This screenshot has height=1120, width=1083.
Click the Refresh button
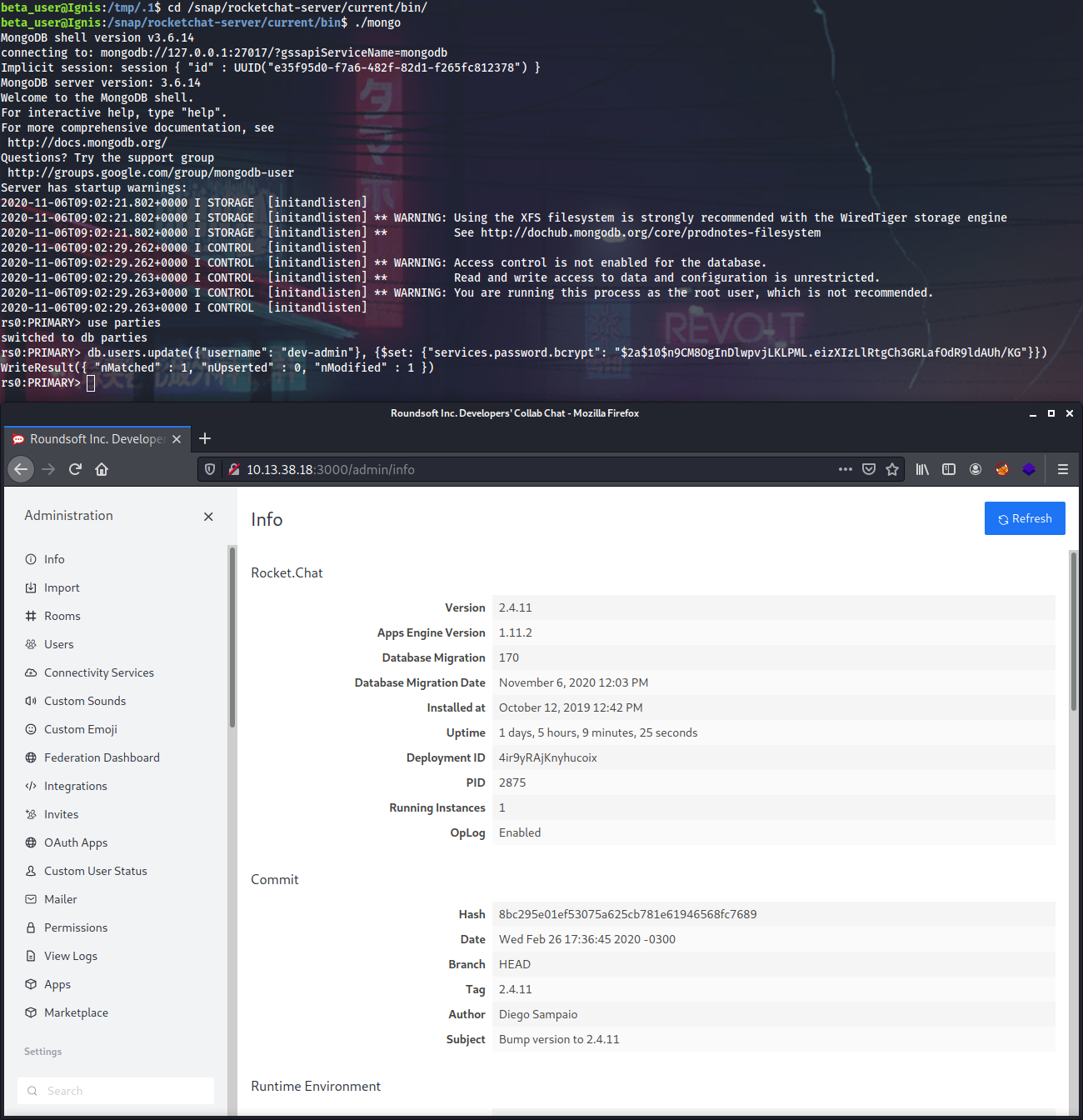1025,517
